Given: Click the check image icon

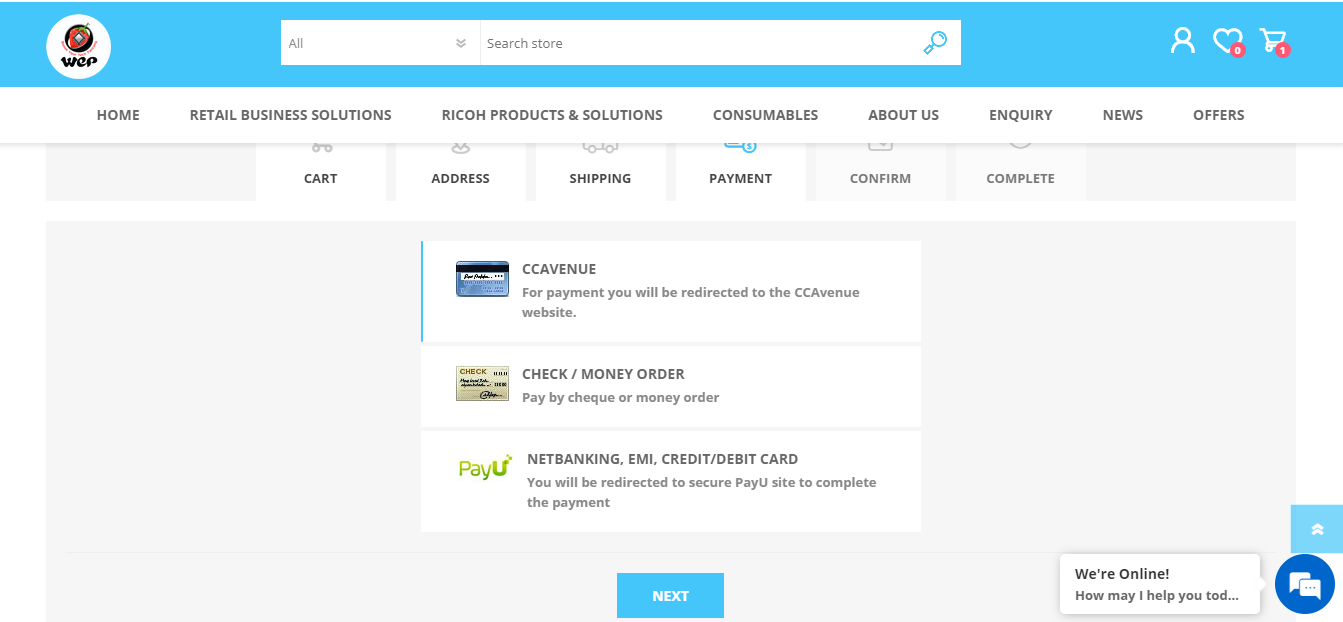Looking at the screenshot, I should coord(482,384).
